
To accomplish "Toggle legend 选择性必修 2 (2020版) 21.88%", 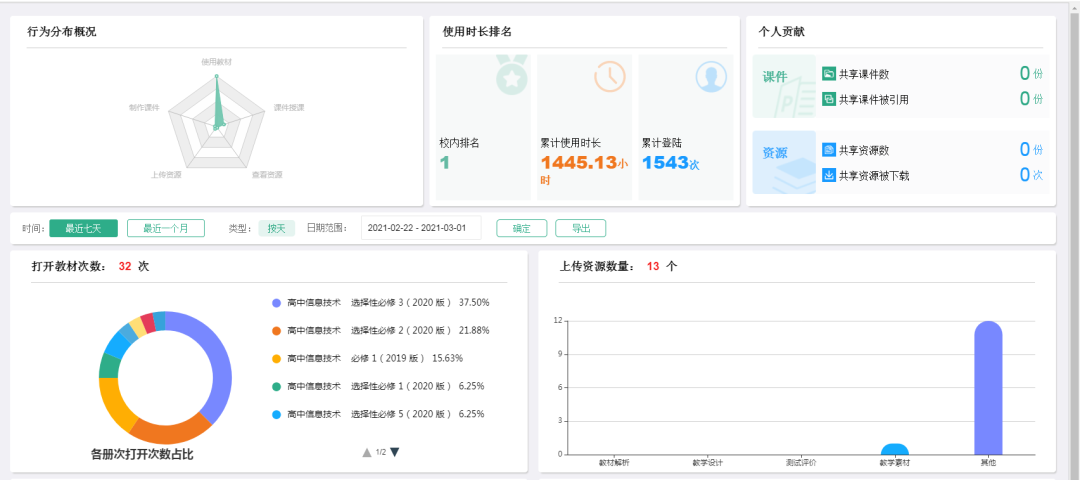I will click(x=381, y=331).
